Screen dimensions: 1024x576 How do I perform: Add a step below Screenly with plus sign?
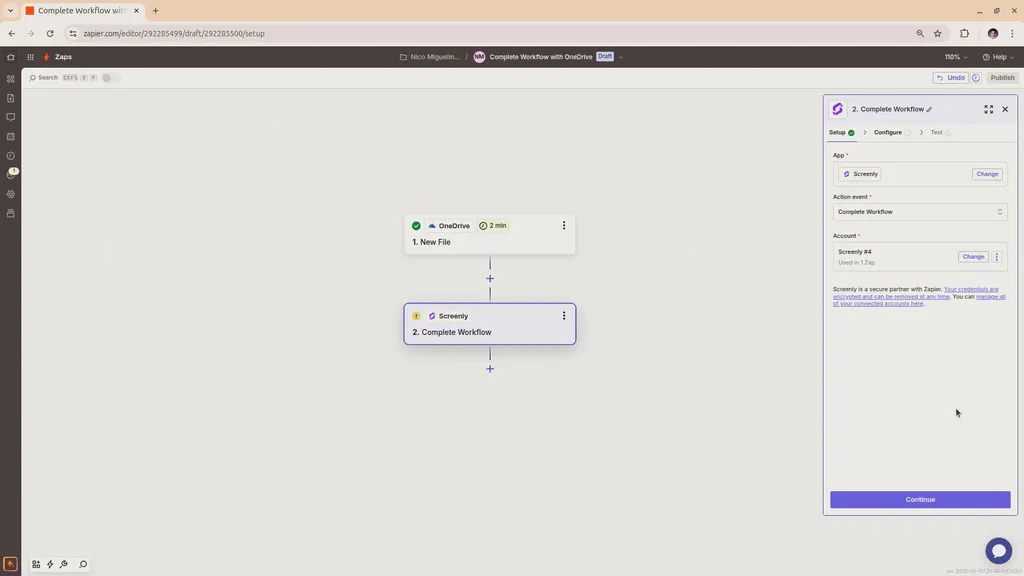(489, 368)
